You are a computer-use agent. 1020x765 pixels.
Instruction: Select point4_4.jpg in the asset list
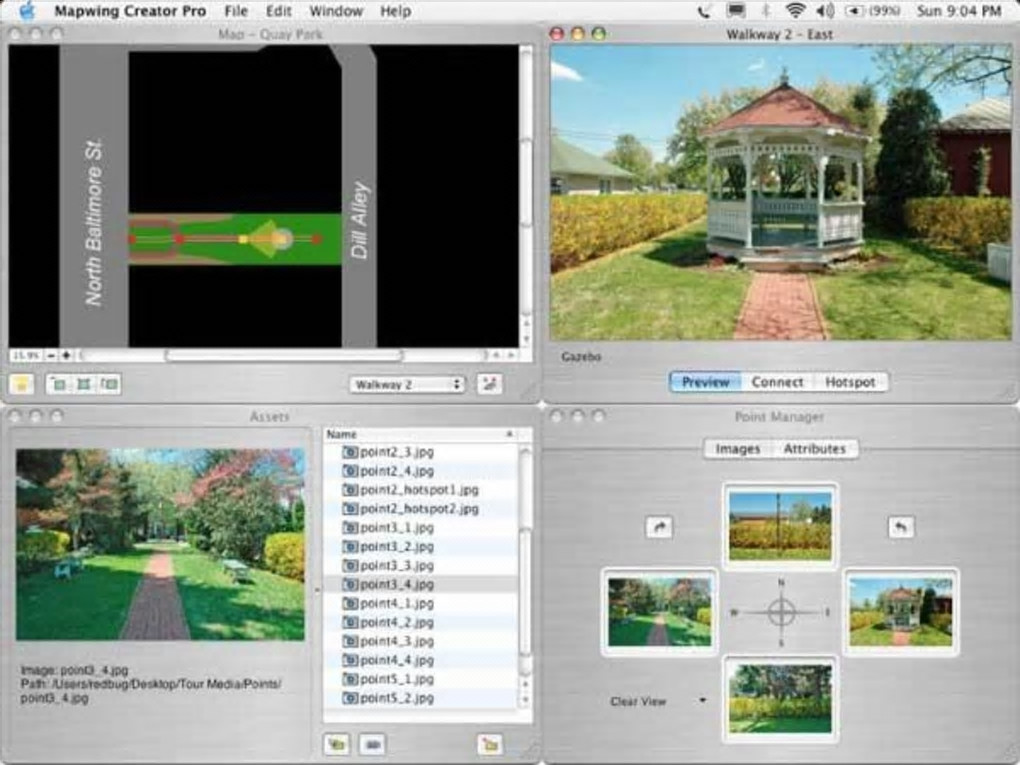coord(421,660)
